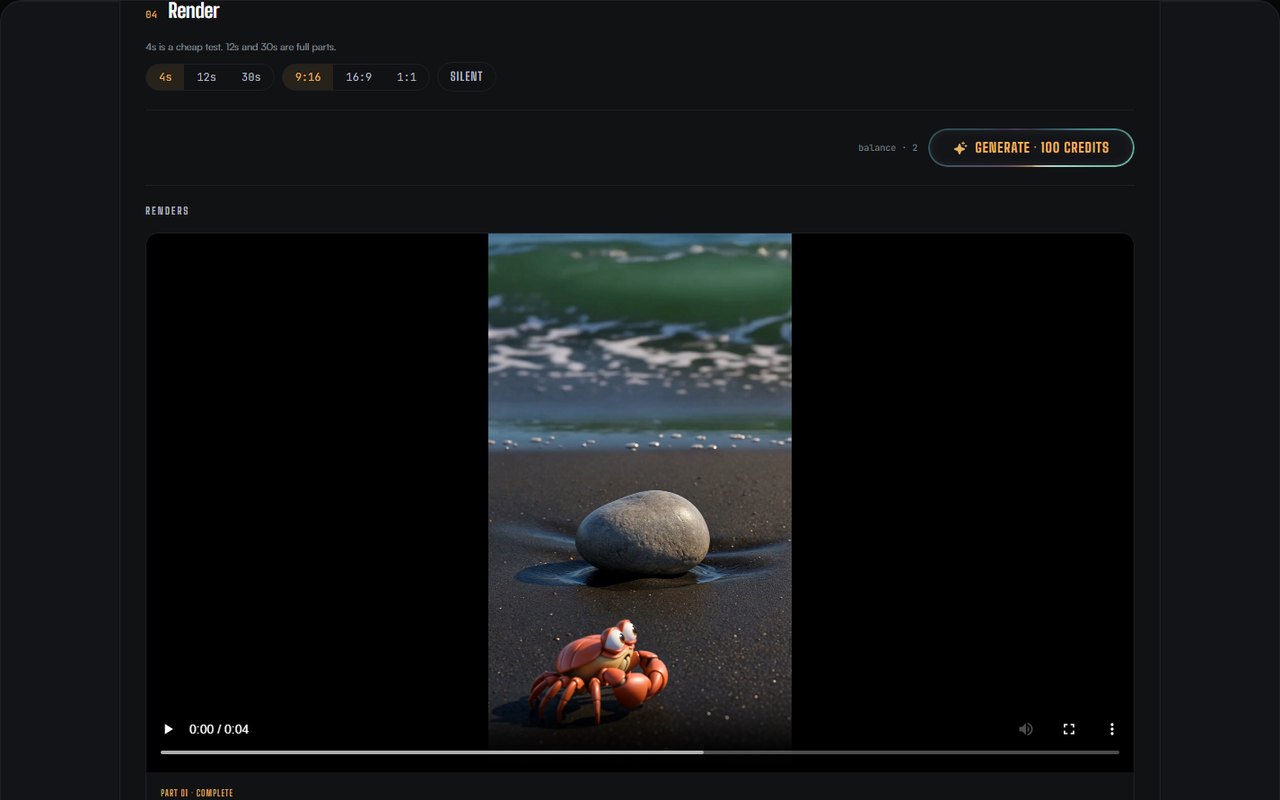Screen dimensions: 1280x800
Task: Enter fullscreen mode for the video
Action: tap(1069, 729)
